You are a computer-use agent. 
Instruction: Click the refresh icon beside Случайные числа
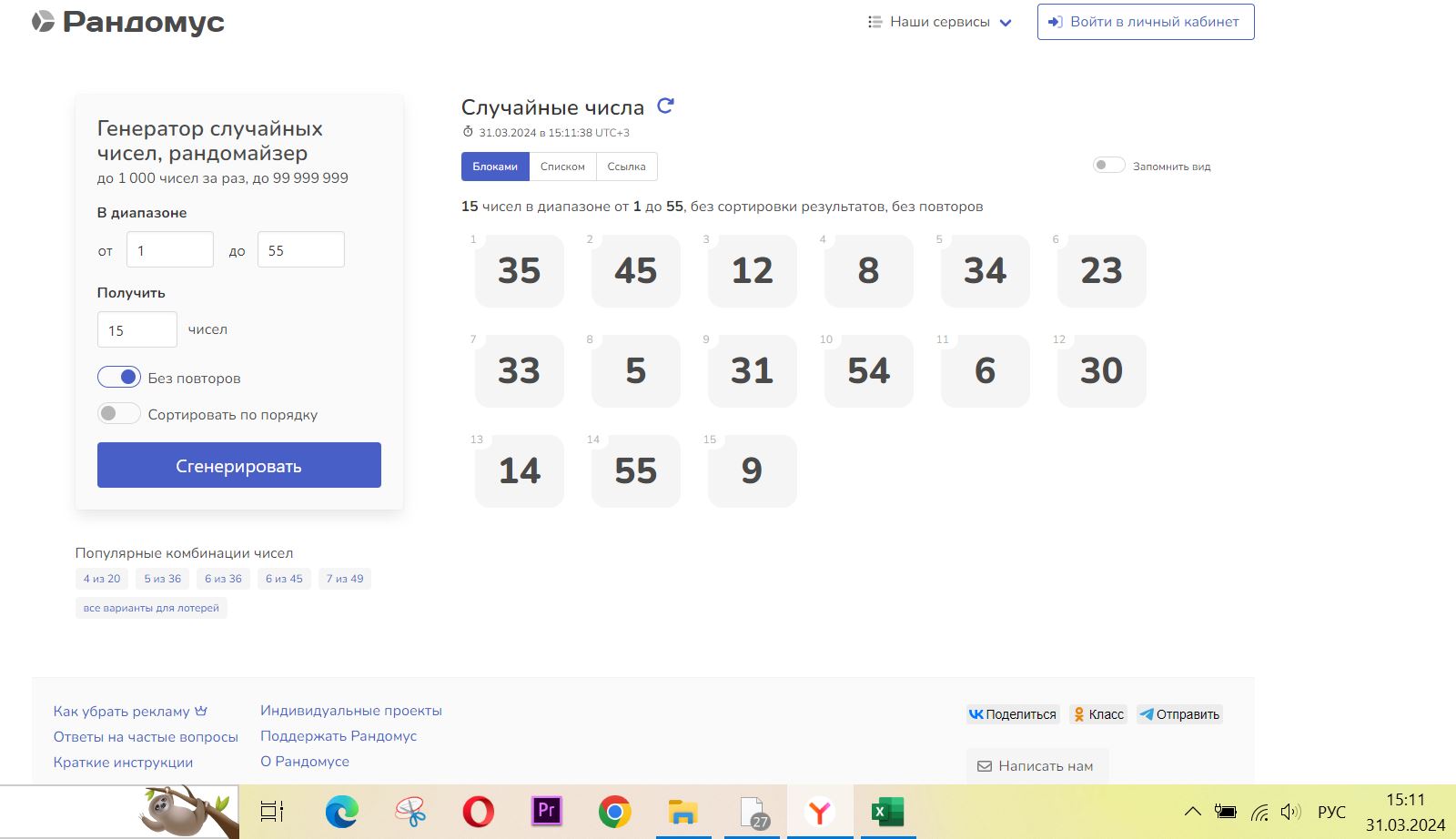(x=665, y=106)
